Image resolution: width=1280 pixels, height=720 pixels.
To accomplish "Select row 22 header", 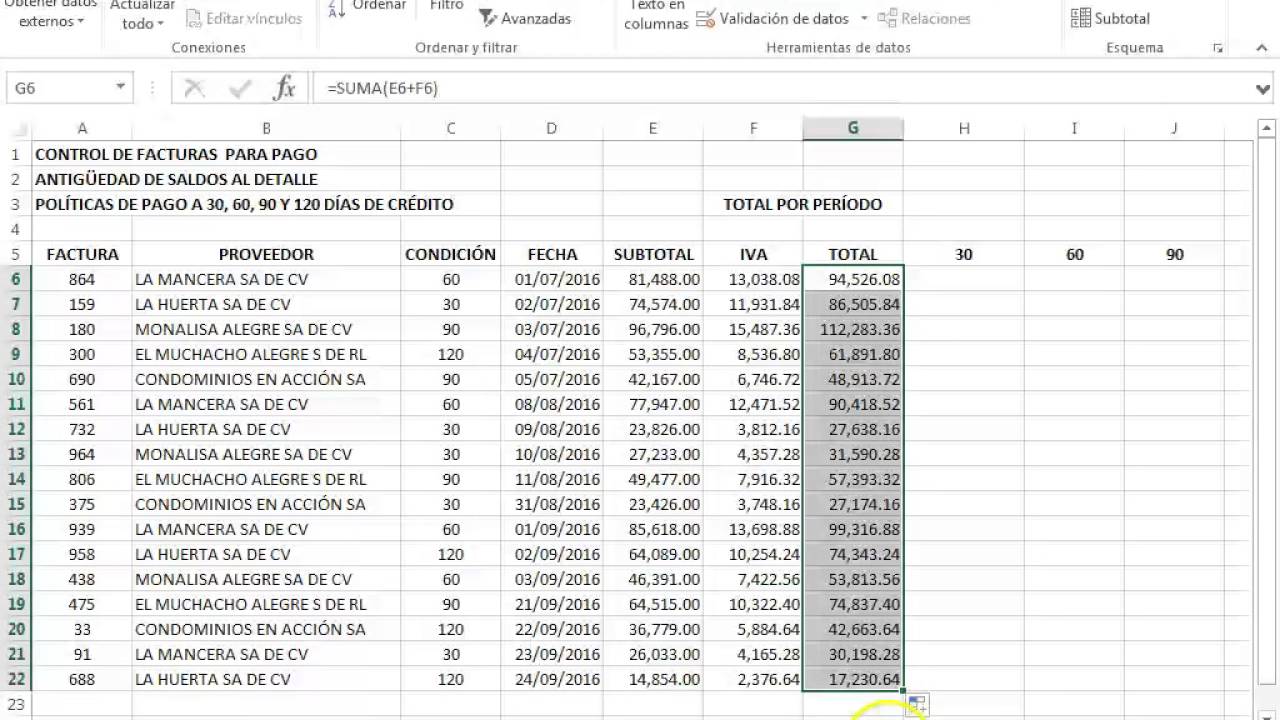I will coord(16,679).
